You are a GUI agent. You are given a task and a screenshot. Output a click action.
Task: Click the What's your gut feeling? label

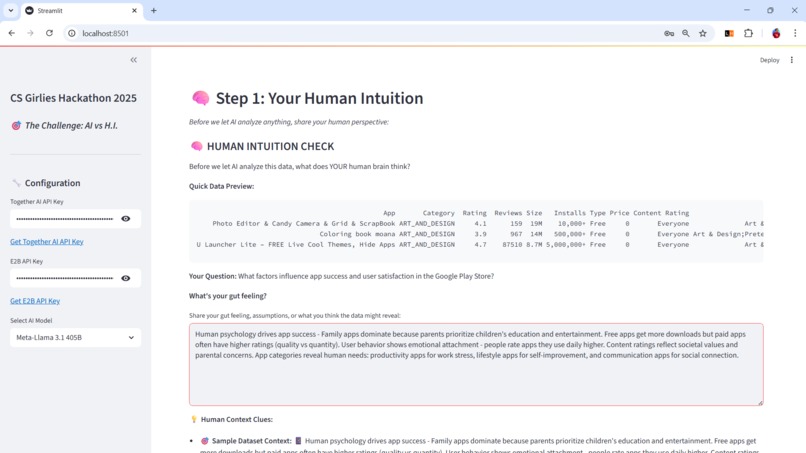[x=228, y=296]
